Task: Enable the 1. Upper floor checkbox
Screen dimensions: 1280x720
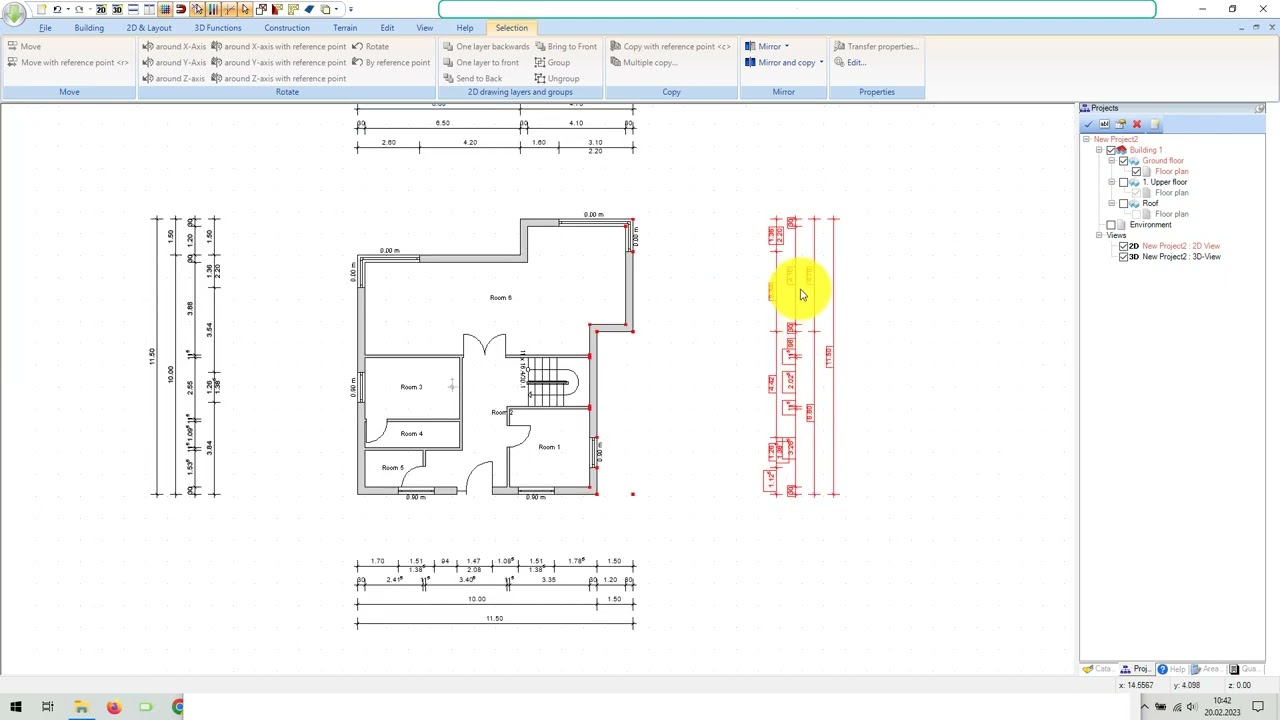Action: [x=1123, y=182]
